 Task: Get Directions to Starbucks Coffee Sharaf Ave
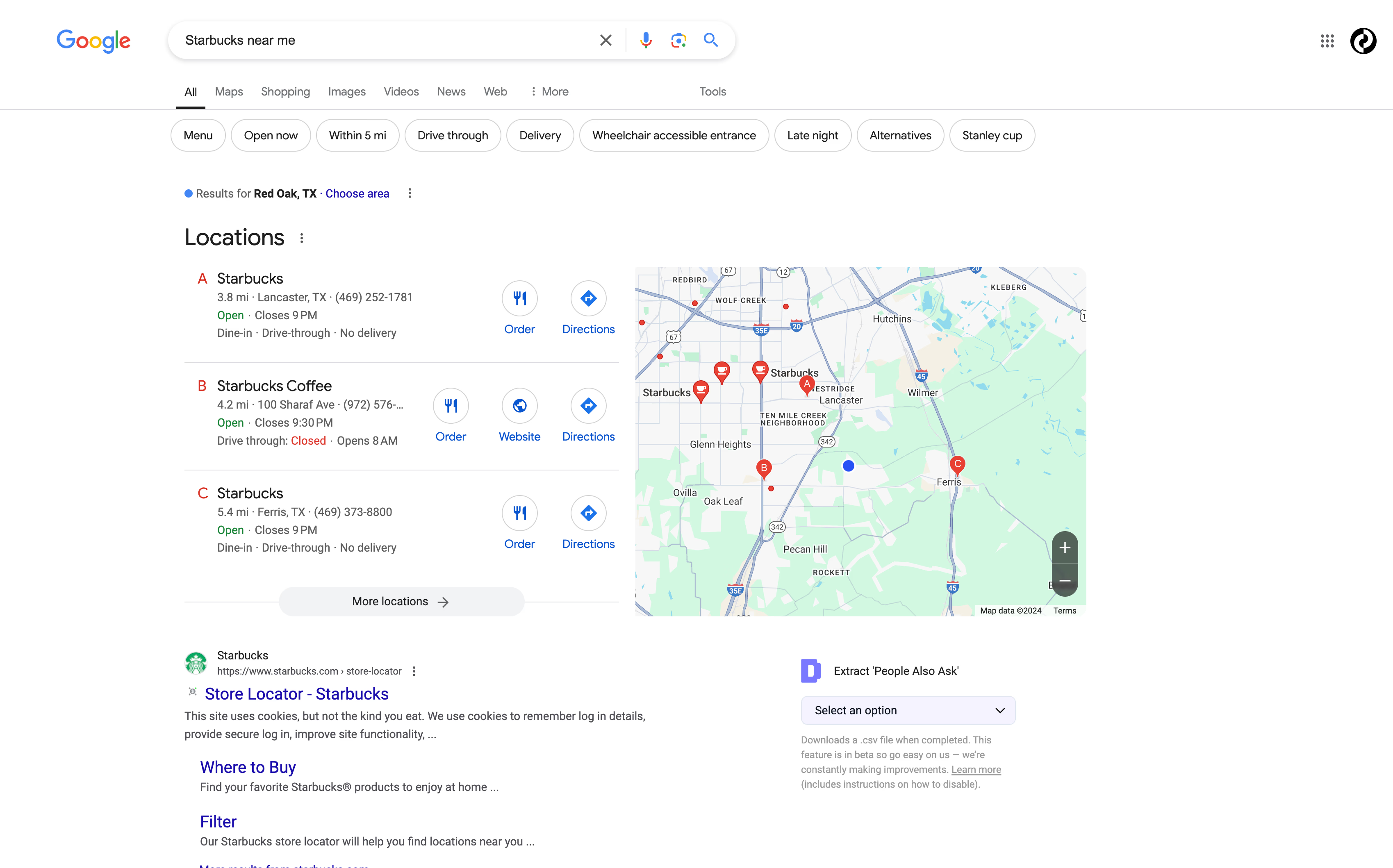click(x=589, y=405)
